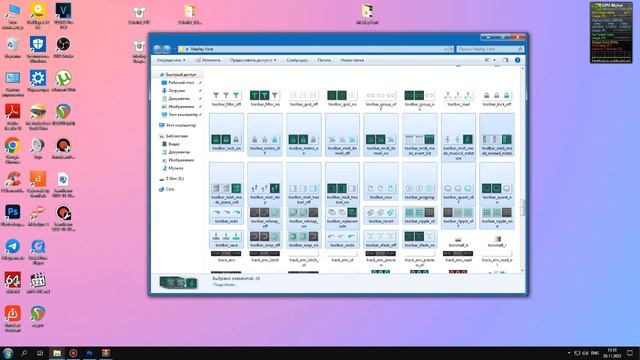Screen dimensions: 640x360
Task: Click the toolbar_snap_off file
Action: click(265, 240)
